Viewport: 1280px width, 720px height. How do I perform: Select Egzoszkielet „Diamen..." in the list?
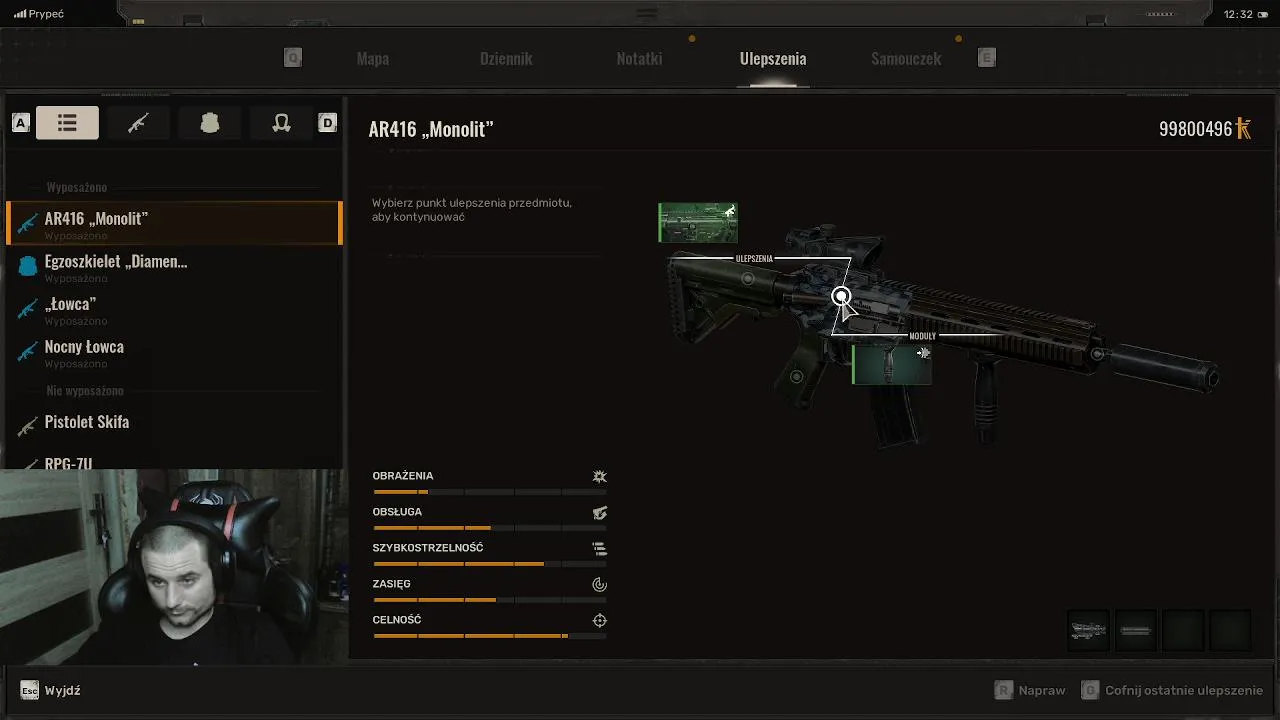175,266
